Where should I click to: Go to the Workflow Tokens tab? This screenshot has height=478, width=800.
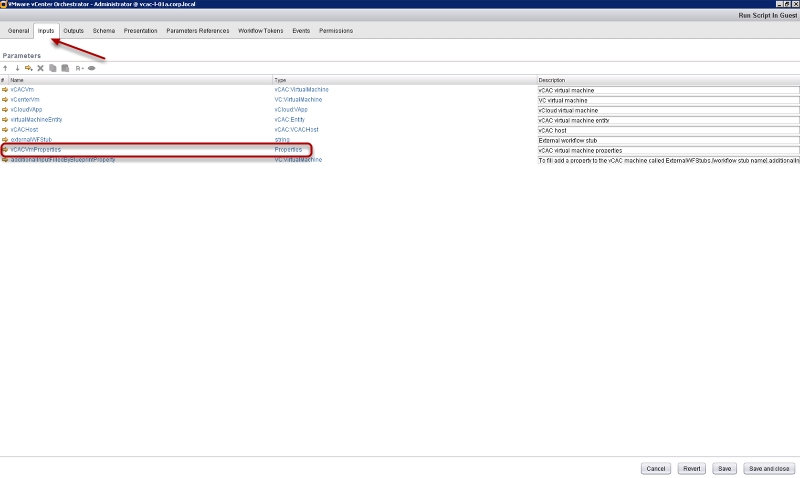(260, 31)
